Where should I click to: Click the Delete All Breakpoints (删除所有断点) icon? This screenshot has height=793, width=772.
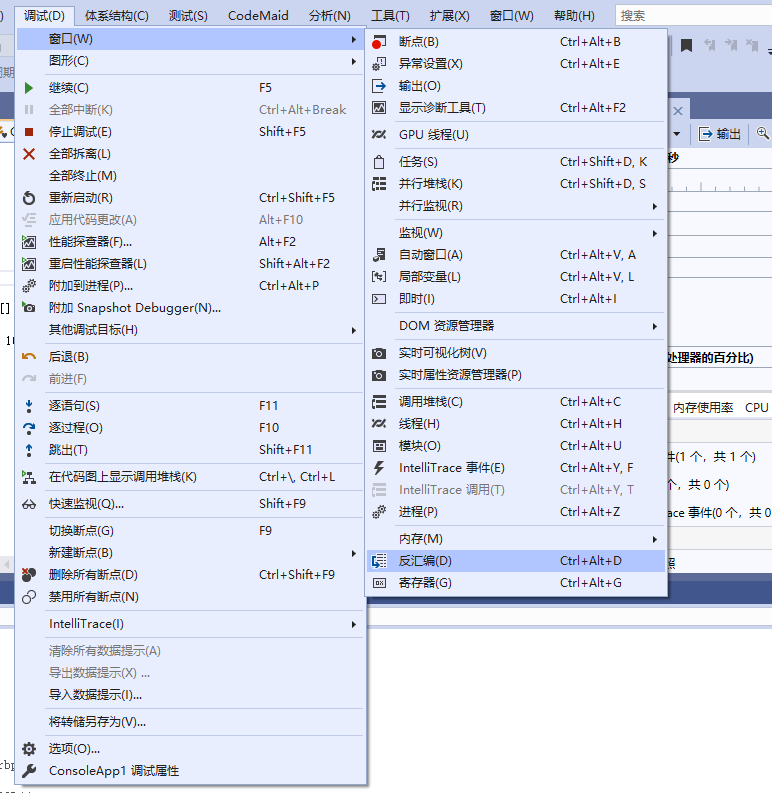point(29,575)
